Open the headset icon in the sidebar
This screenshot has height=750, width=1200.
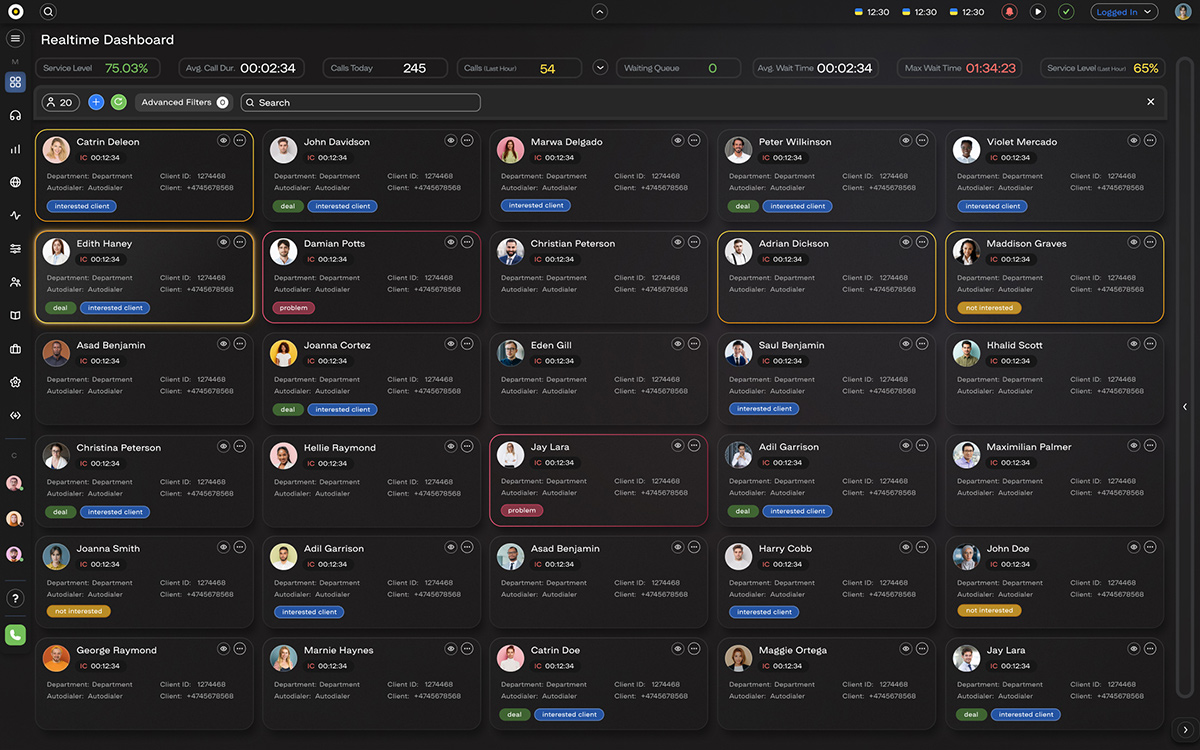click(15, 115)
